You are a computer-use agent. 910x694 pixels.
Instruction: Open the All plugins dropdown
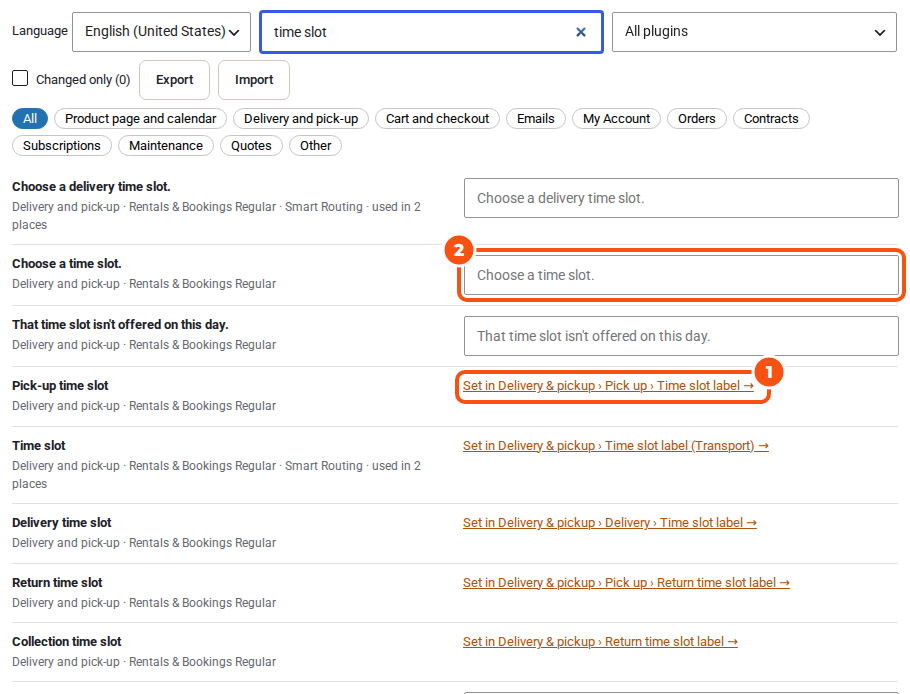(x=754, y=31)
